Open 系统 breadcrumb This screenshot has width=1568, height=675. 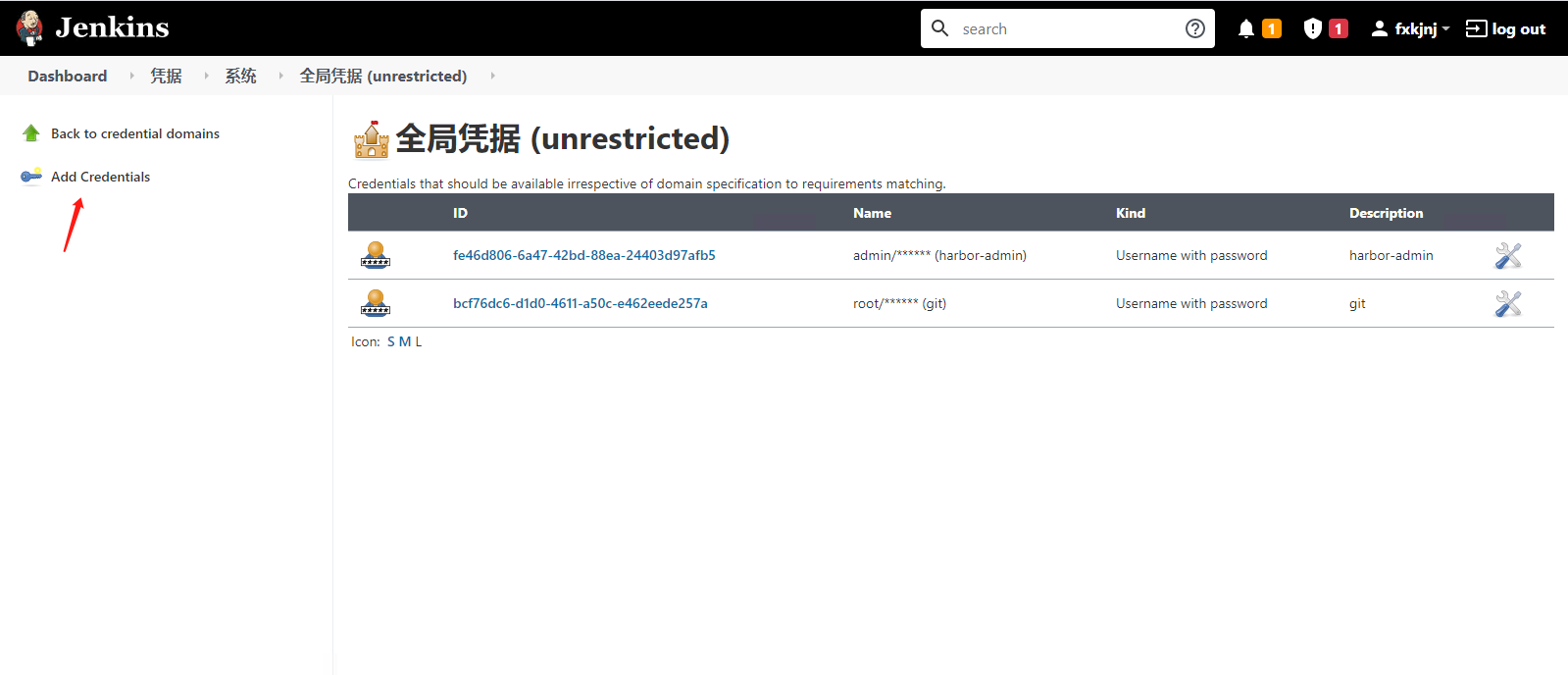tap(240, 76)
